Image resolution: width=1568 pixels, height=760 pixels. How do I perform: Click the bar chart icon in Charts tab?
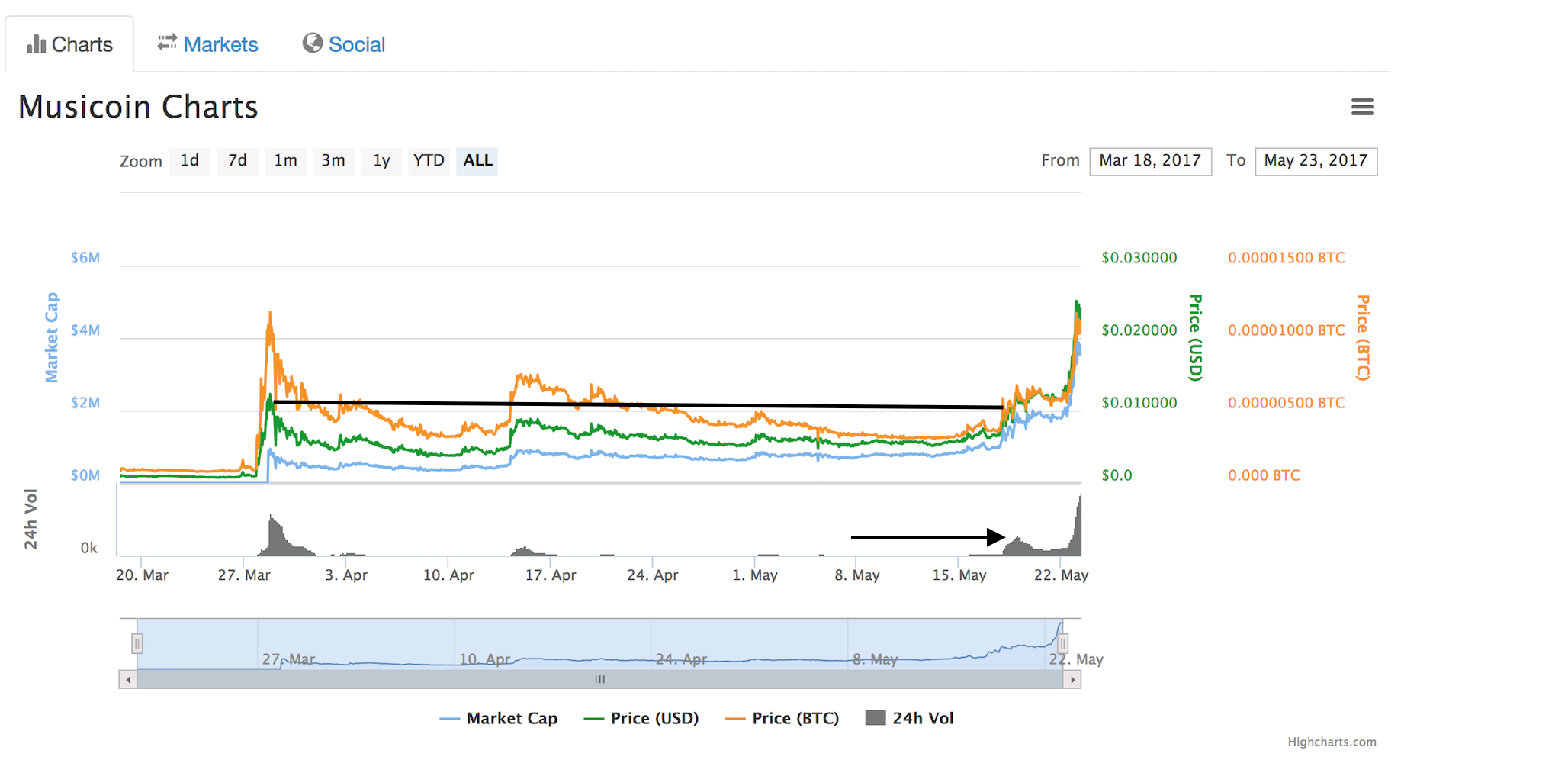click(36, 44)
